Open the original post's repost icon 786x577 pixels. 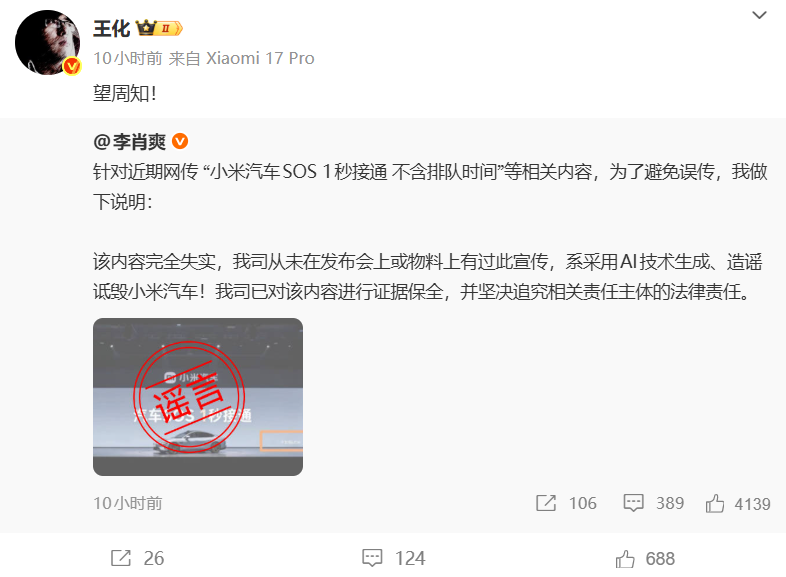tap(546, 503)
